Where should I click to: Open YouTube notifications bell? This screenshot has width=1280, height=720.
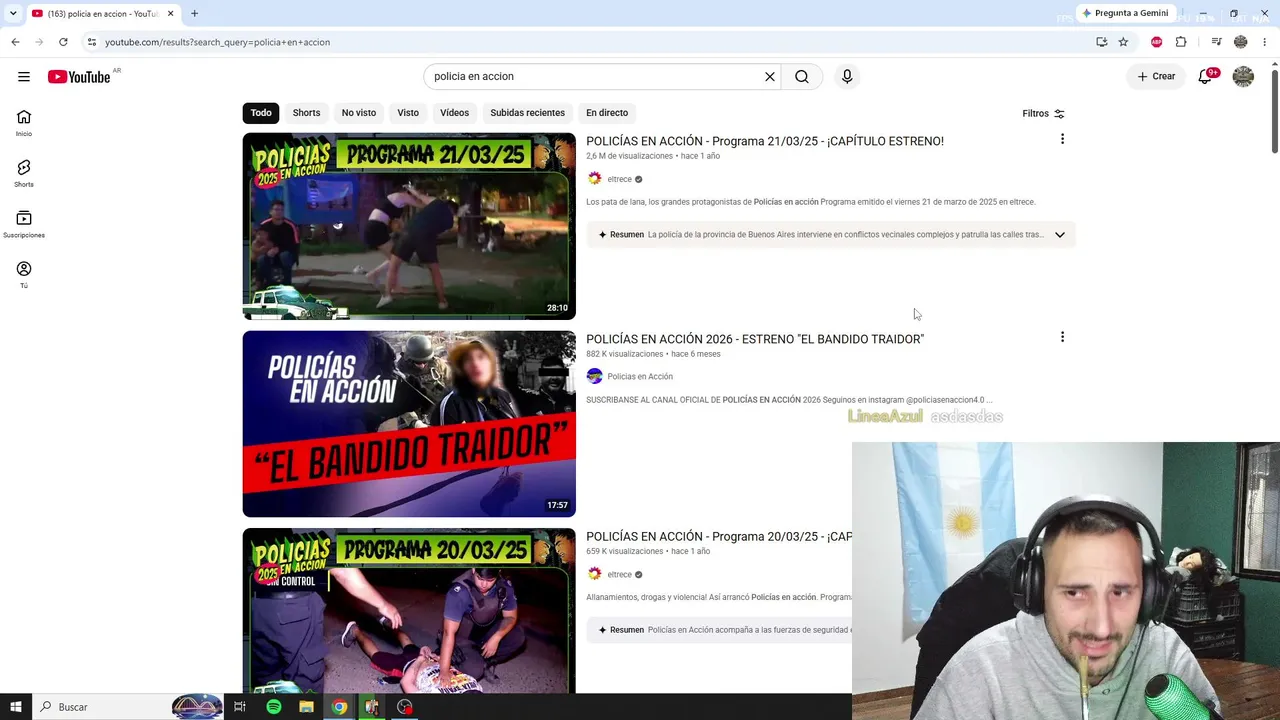pyautogui.click(x=1206, y=77)
